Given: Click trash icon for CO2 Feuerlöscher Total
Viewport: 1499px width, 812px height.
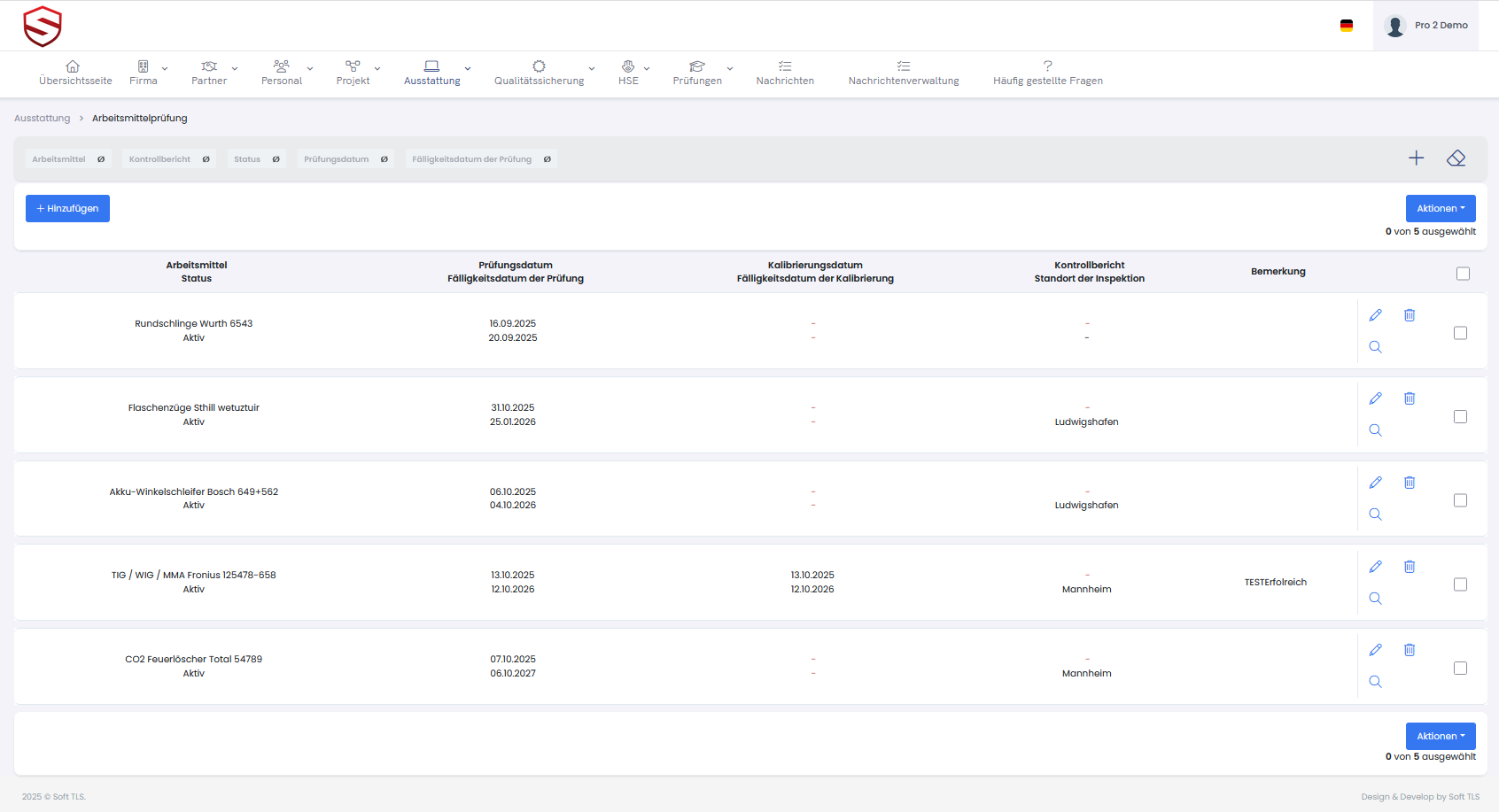Looking at the screenshot, I should click(x=1410, y=650).
